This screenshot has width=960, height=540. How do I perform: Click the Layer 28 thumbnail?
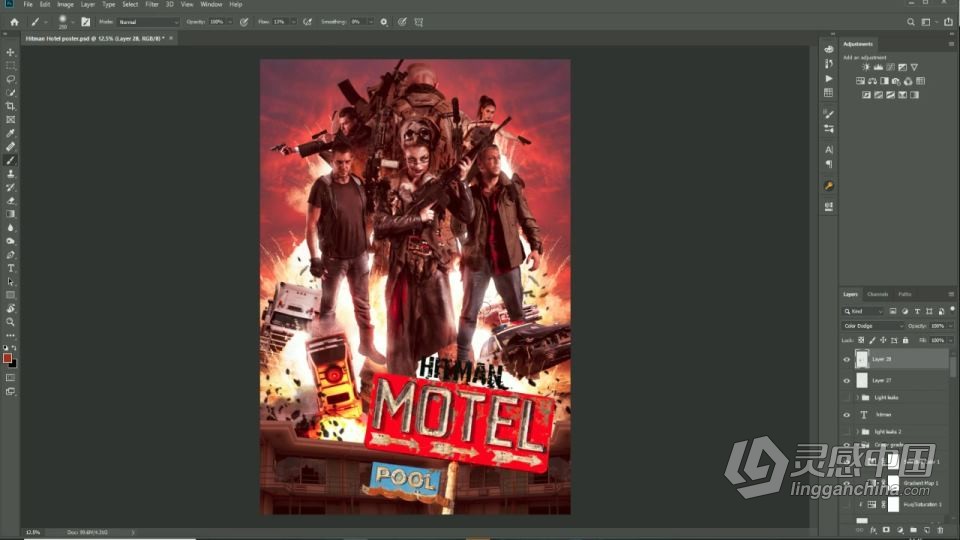(862, 359)
